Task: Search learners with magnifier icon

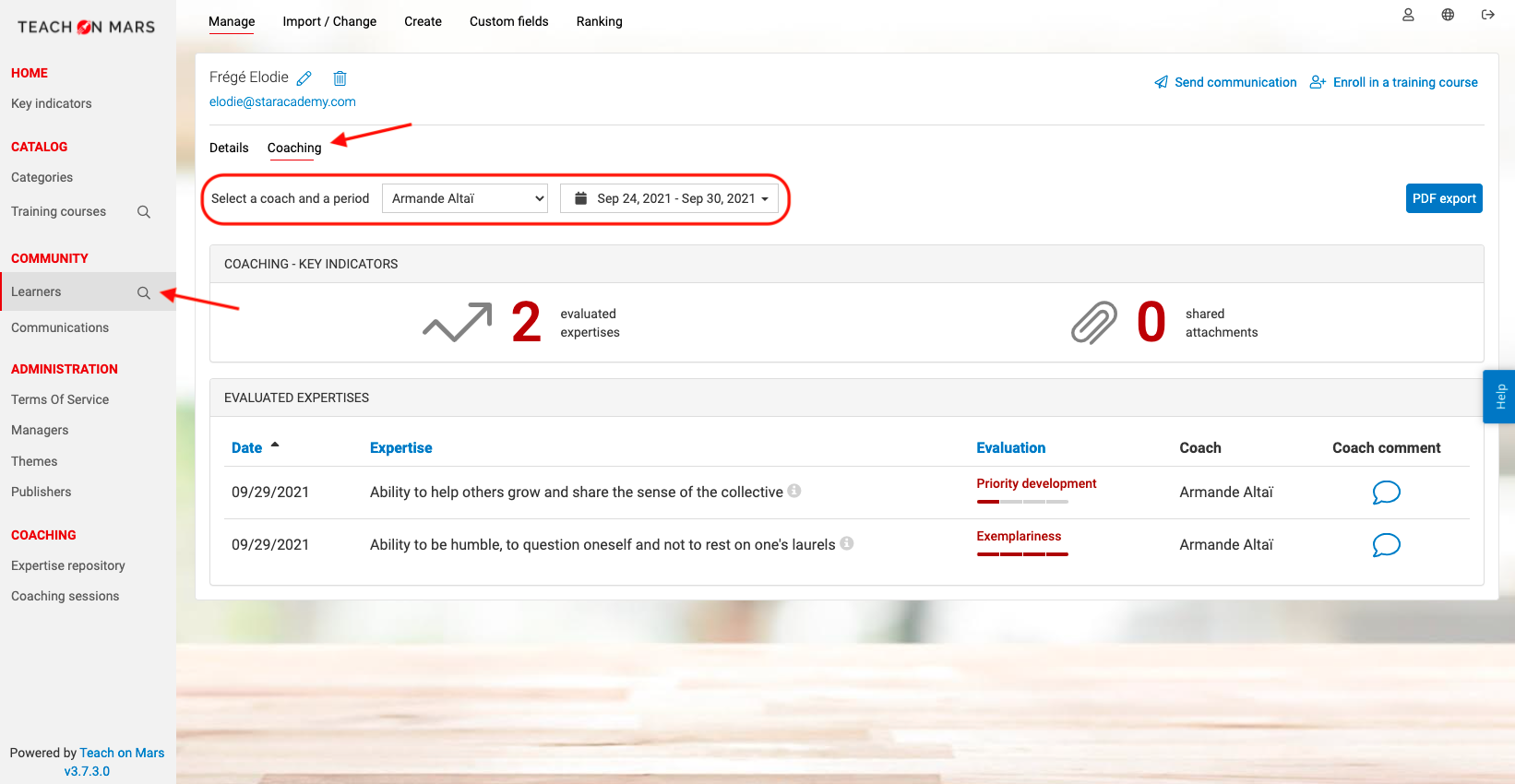Action: point(144,292)
